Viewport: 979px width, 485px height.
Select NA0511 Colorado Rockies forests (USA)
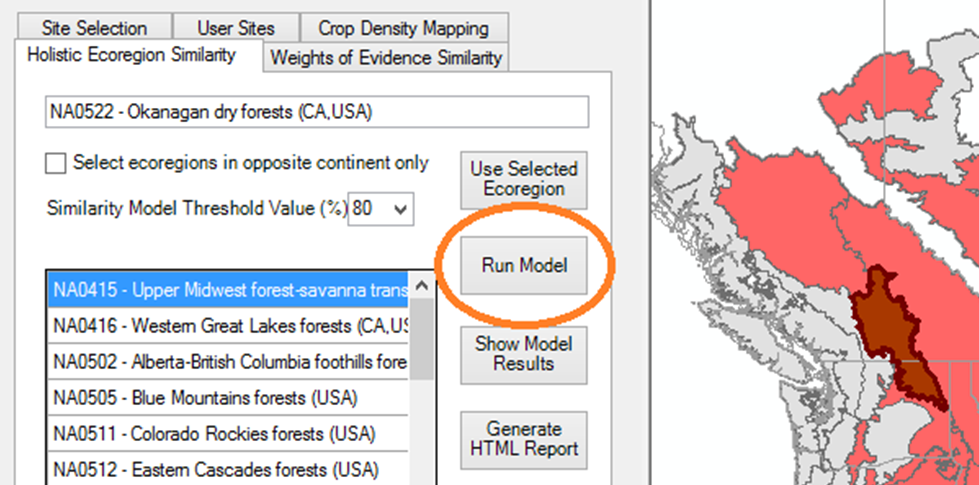tap(228, 433)
